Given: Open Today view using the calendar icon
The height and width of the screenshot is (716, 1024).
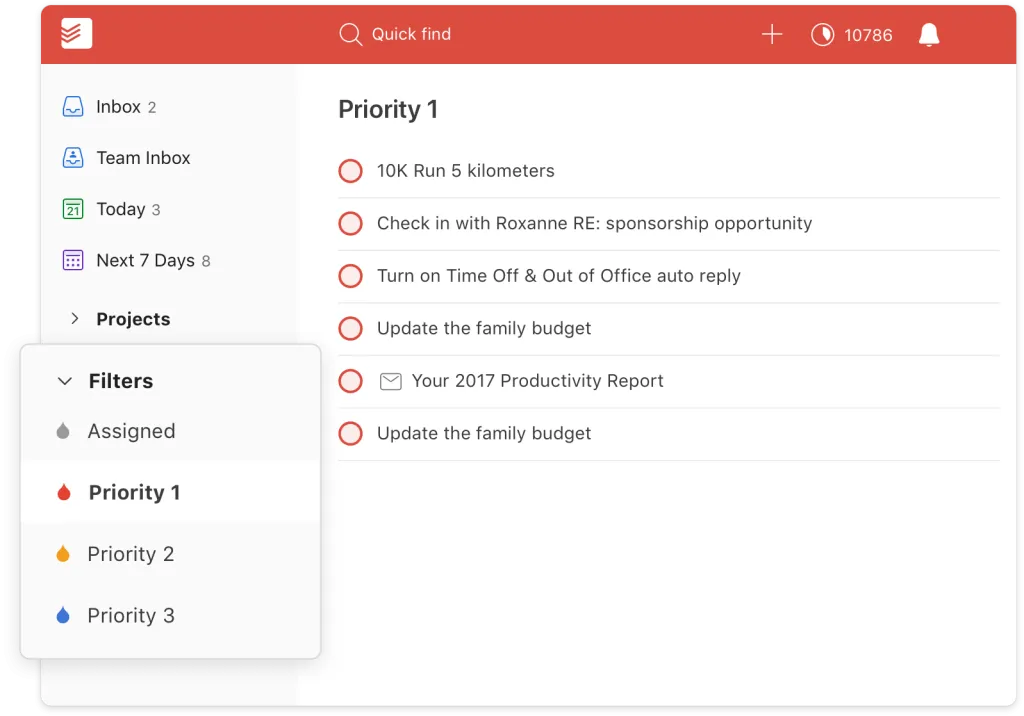Looking at the screenshot, I should (73, 209).
